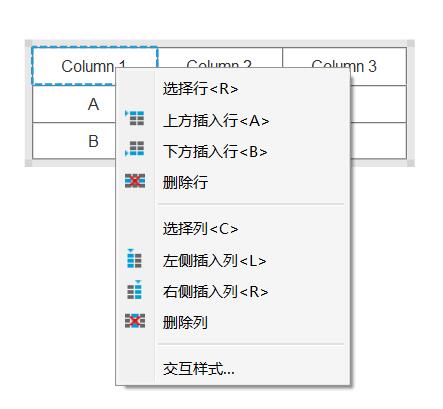The height and width of the screenshot is (409, 443).
Task: Click the delete column icon
Action: click(135, 321)
